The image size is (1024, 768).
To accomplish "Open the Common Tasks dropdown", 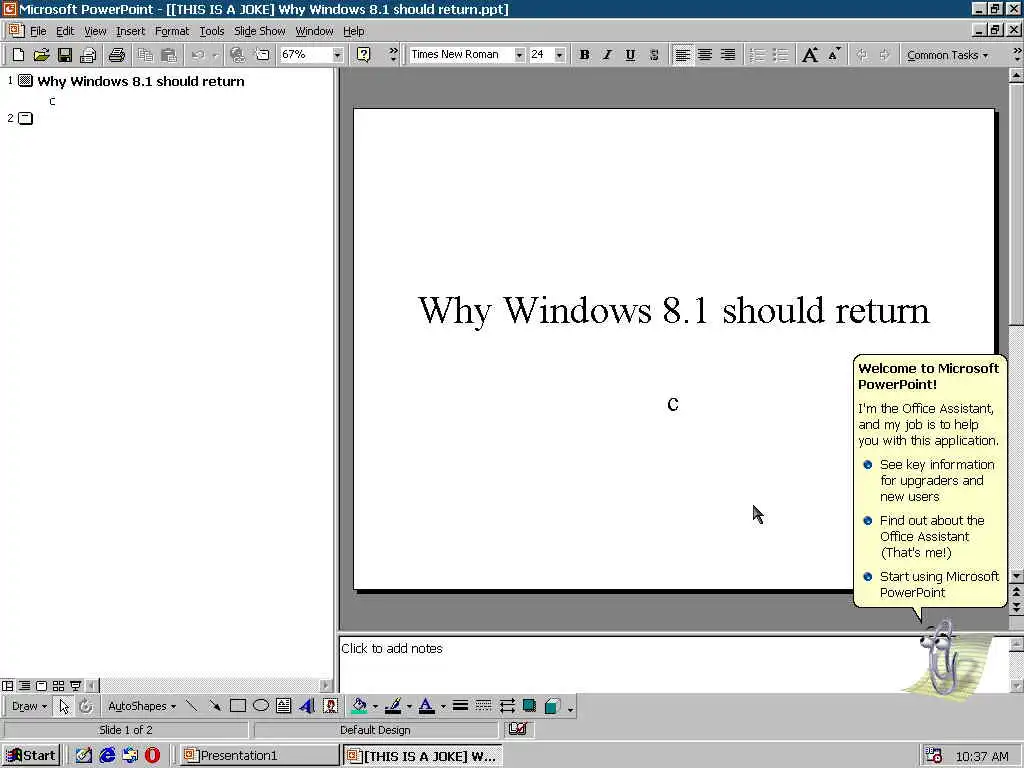I will point(947,56).
